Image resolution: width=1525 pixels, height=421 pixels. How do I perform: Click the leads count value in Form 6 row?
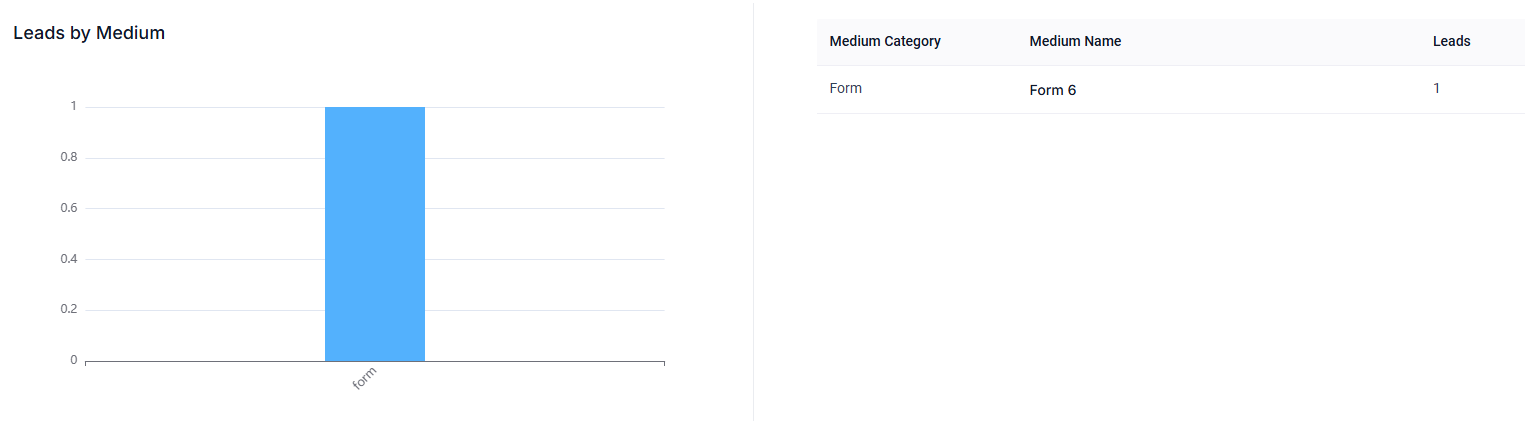[x=1436, y=88]
